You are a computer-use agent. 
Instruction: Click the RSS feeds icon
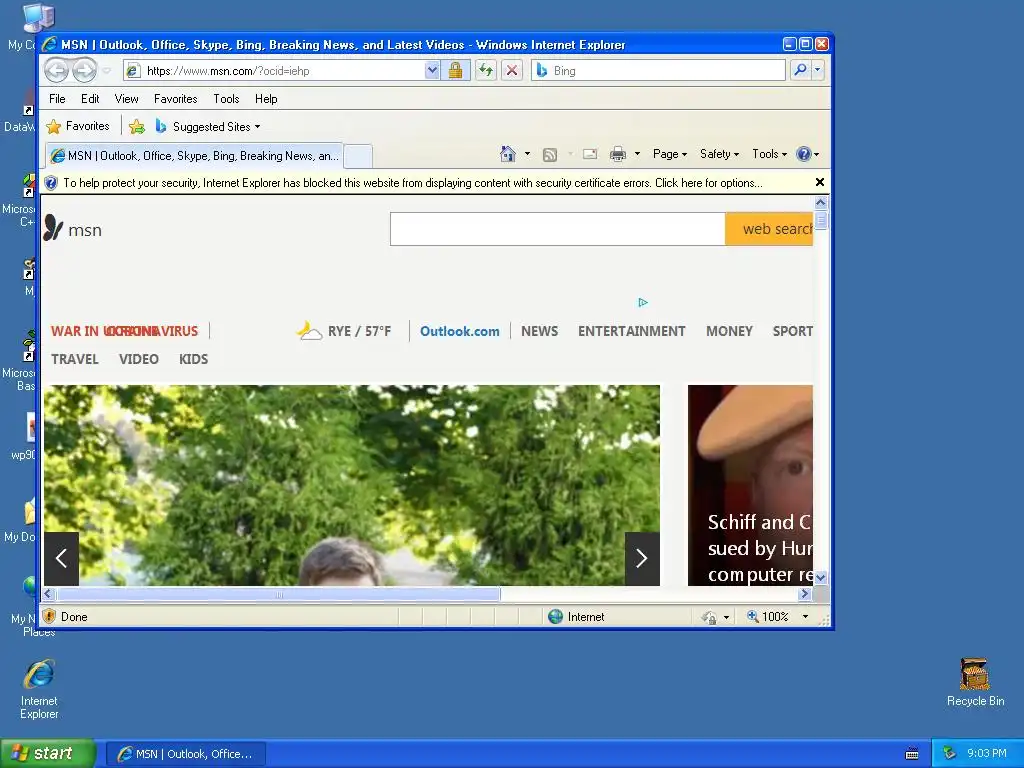point(550,154)
